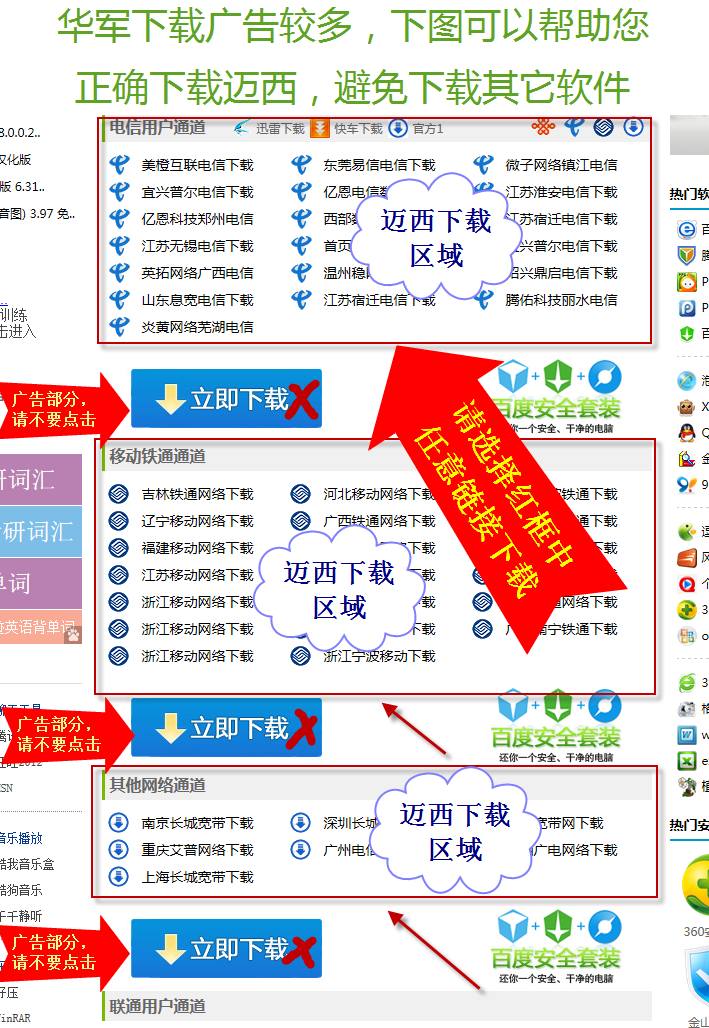This screenshot has width=709, height=1028.
Task: Click the China Mobile icon in section header
Action: 603,127
